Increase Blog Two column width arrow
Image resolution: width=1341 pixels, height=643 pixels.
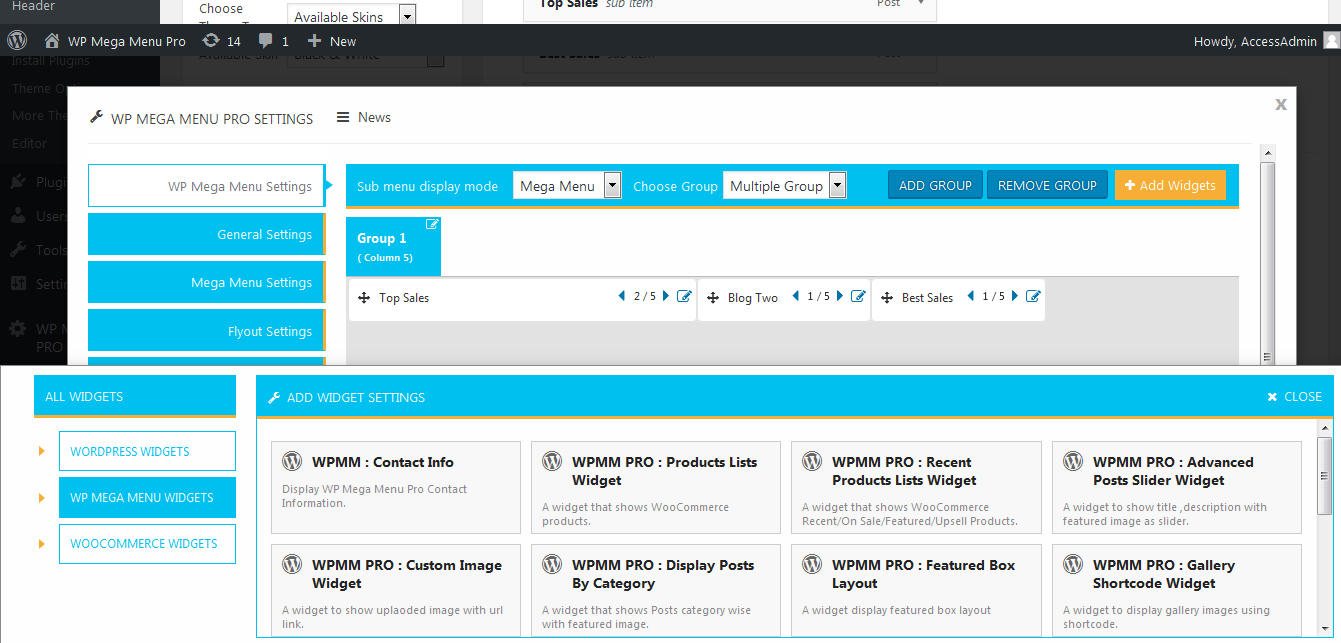[840, 296]
